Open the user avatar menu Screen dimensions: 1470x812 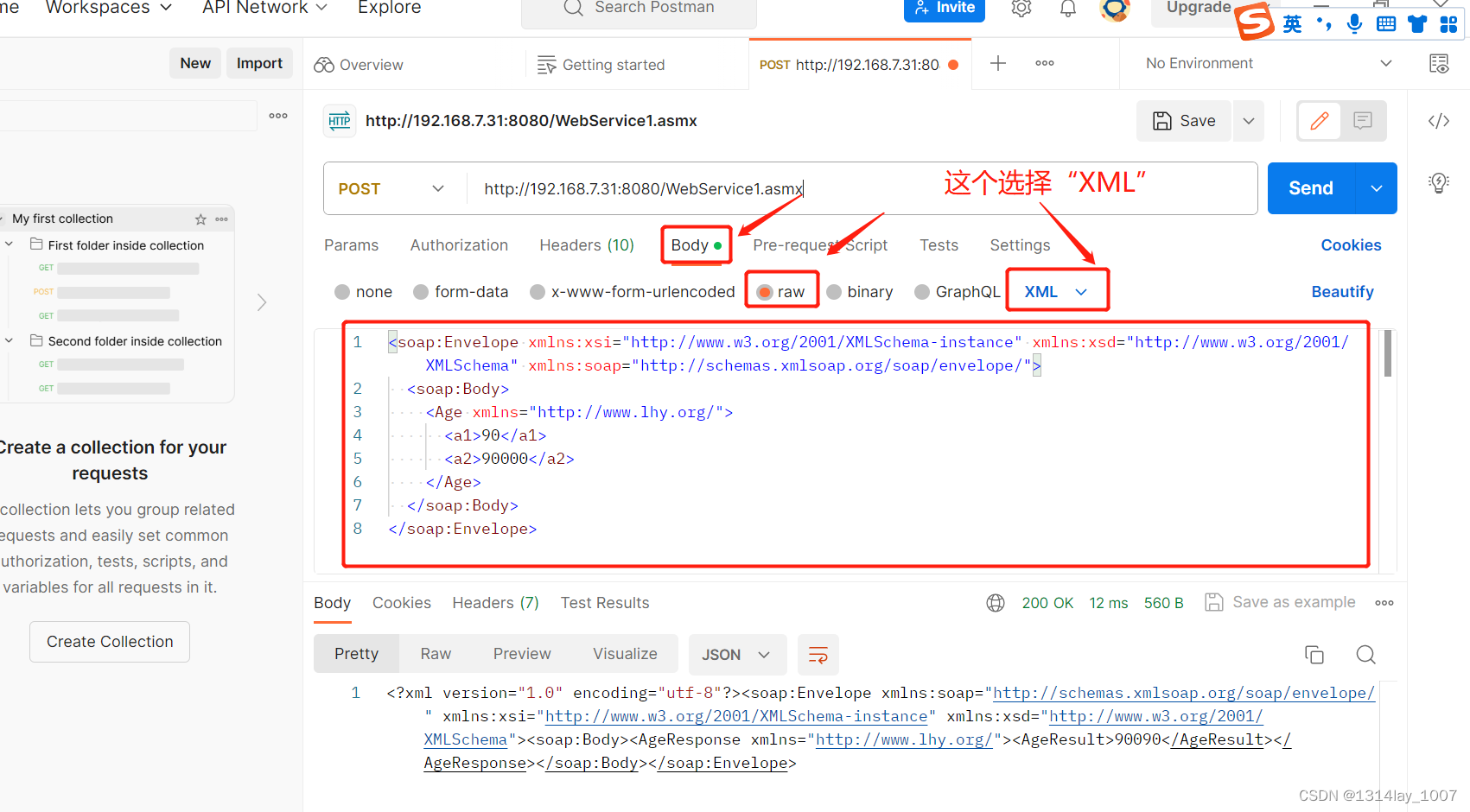1115,10
